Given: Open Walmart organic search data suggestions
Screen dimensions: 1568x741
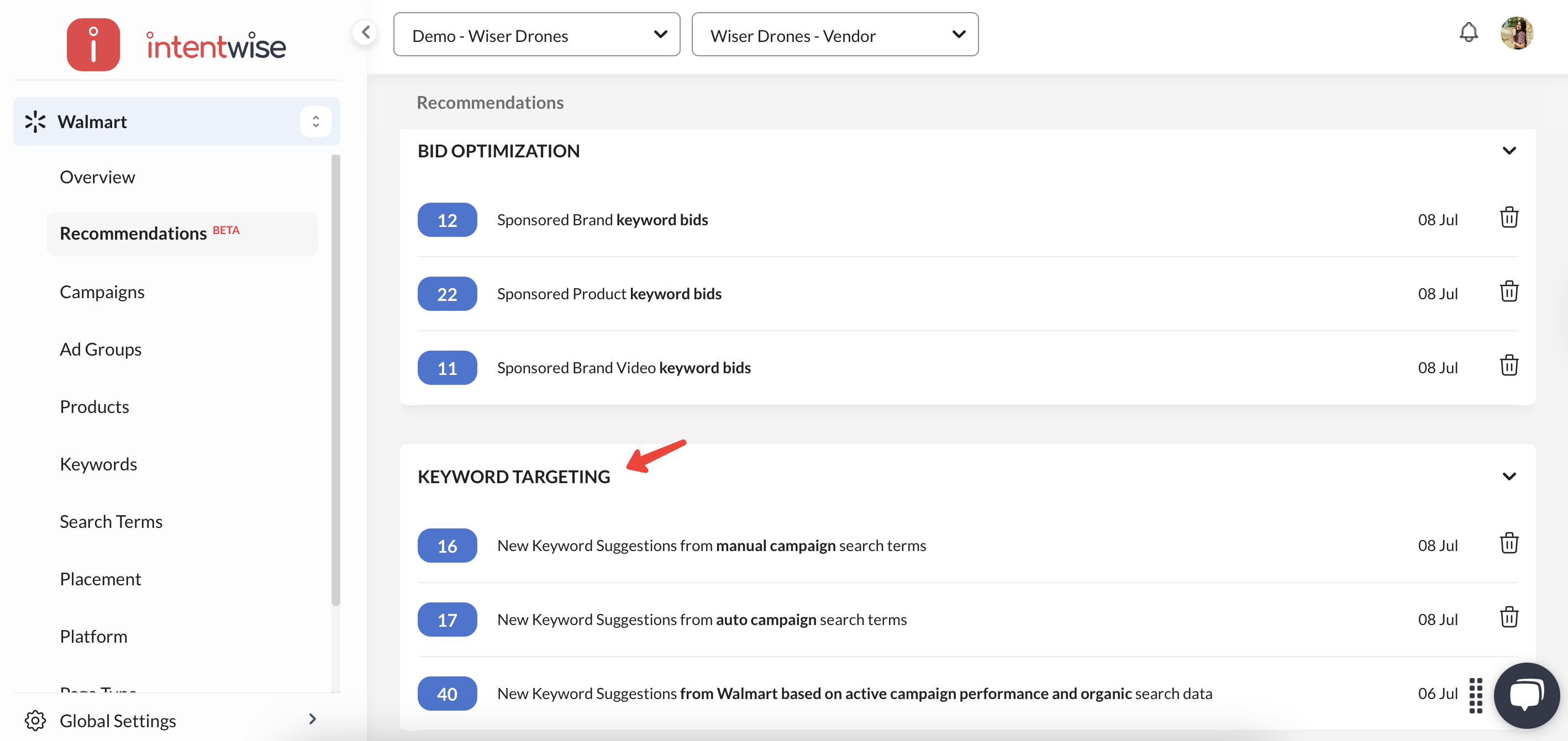Looking at the screenshot, I should pos(854,694).
